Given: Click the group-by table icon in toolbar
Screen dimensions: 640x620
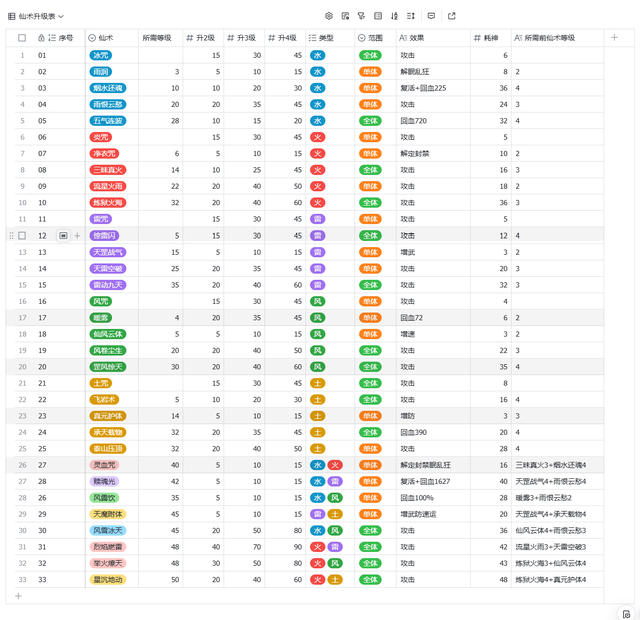Looking at the screenshot, I should point(378,16).
